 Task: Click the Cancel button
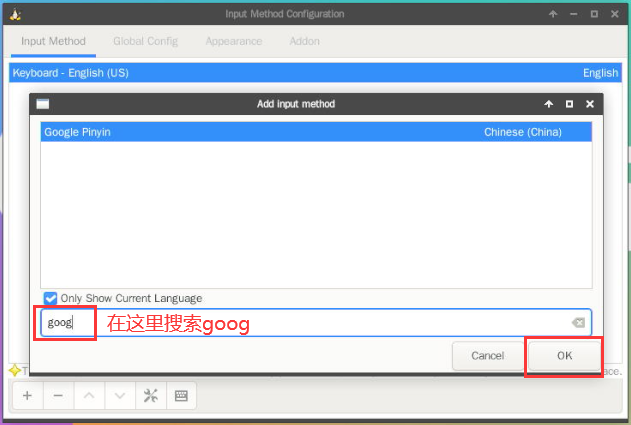point(488,356)
